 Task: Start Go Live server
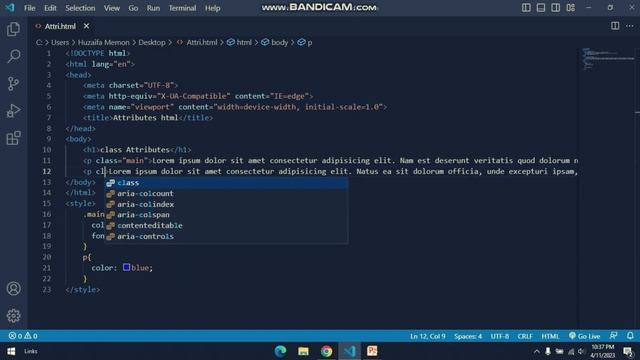584,336
